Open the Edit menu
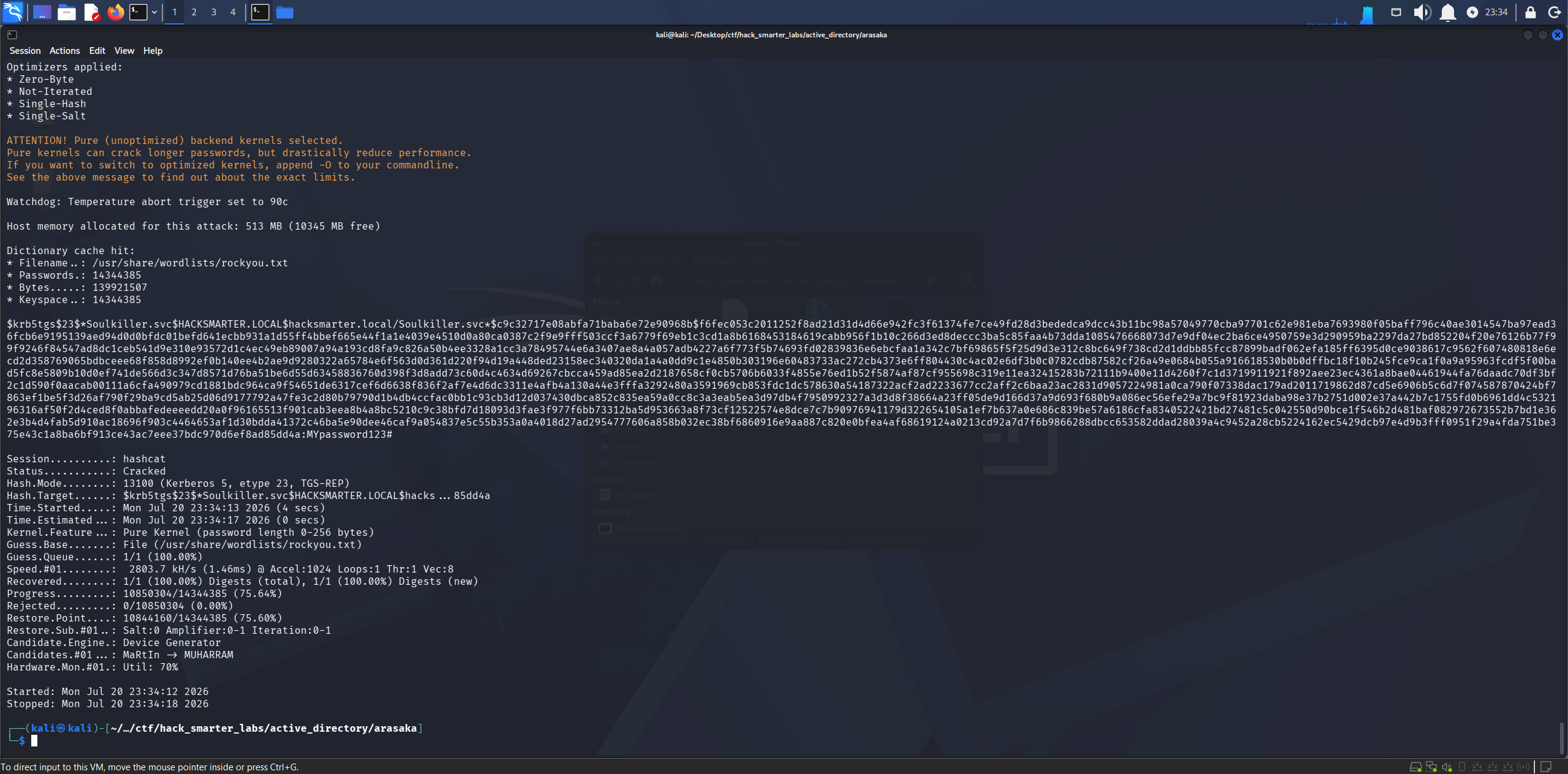This screenshot has height=774, width=1568. click(x=97, y=51)
